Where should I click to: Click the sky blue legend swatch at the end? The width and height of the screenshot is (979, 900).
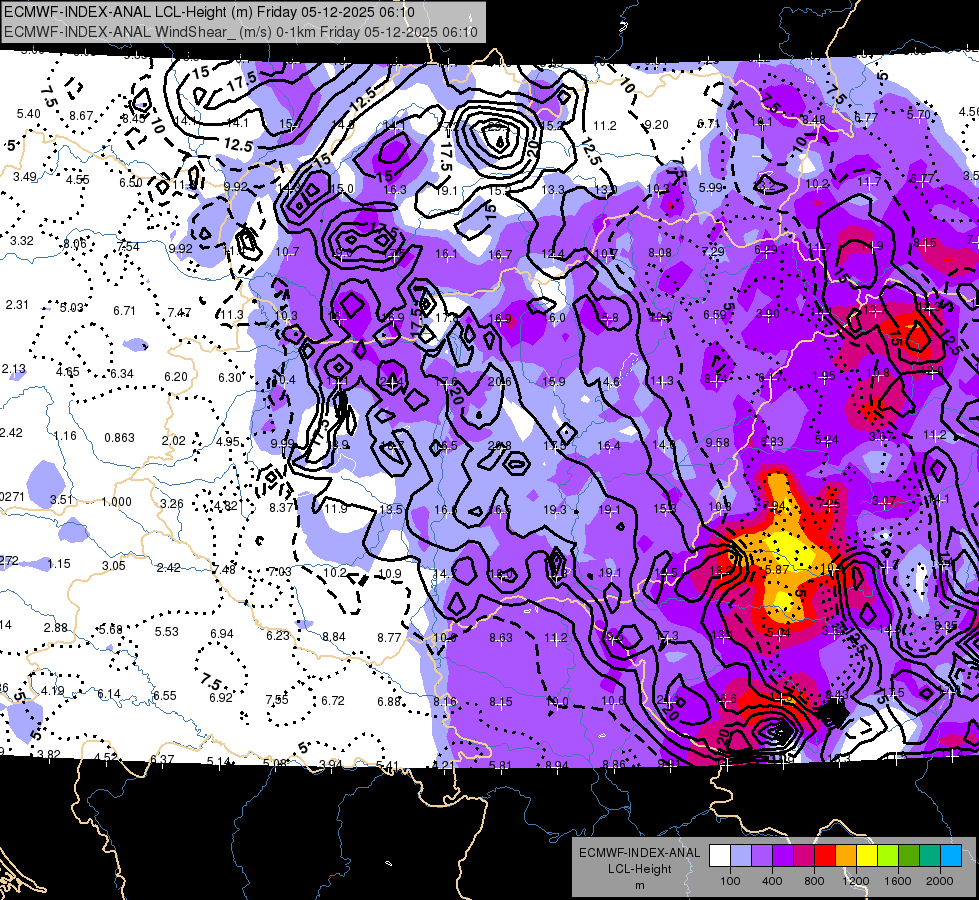(x=951, y=856)
